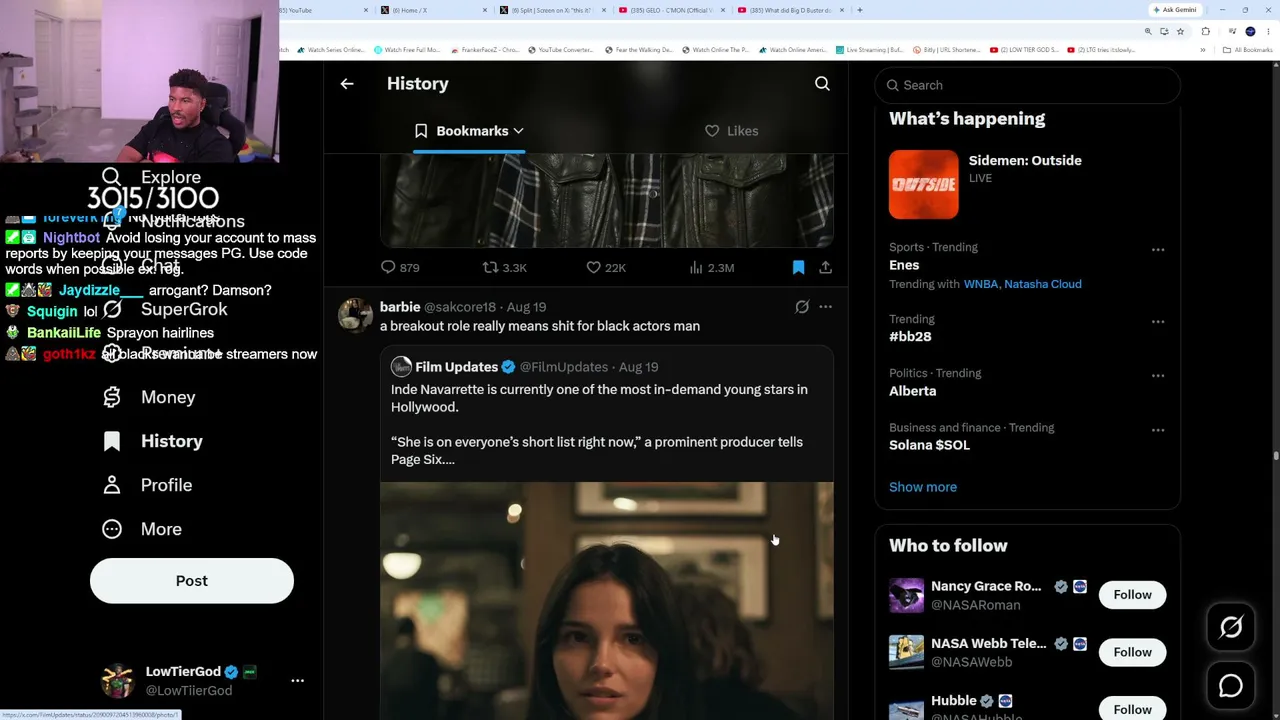Screen dimensions: 1280x720
Task: Click the Ask Gemini button
Action: coord(1175,10)
